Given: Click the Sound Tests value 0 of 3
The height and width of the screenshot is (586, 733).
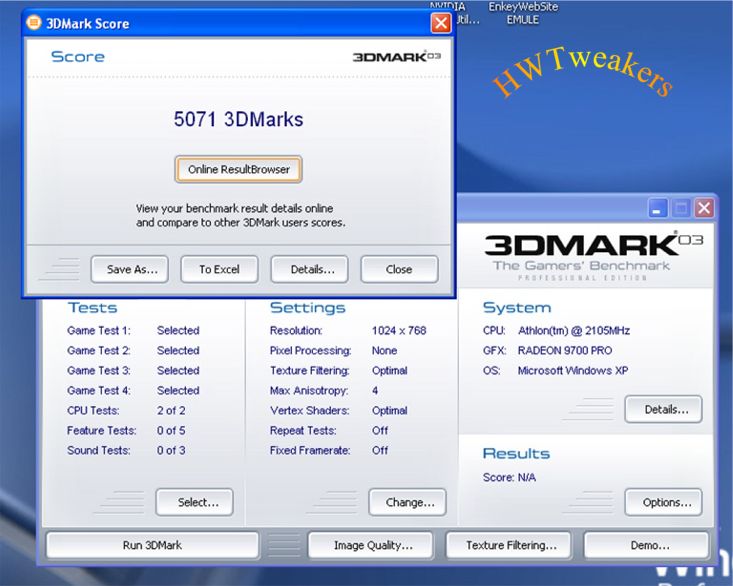Looking at the screenshot, I should pyautogui.click(x=171, y=450).
